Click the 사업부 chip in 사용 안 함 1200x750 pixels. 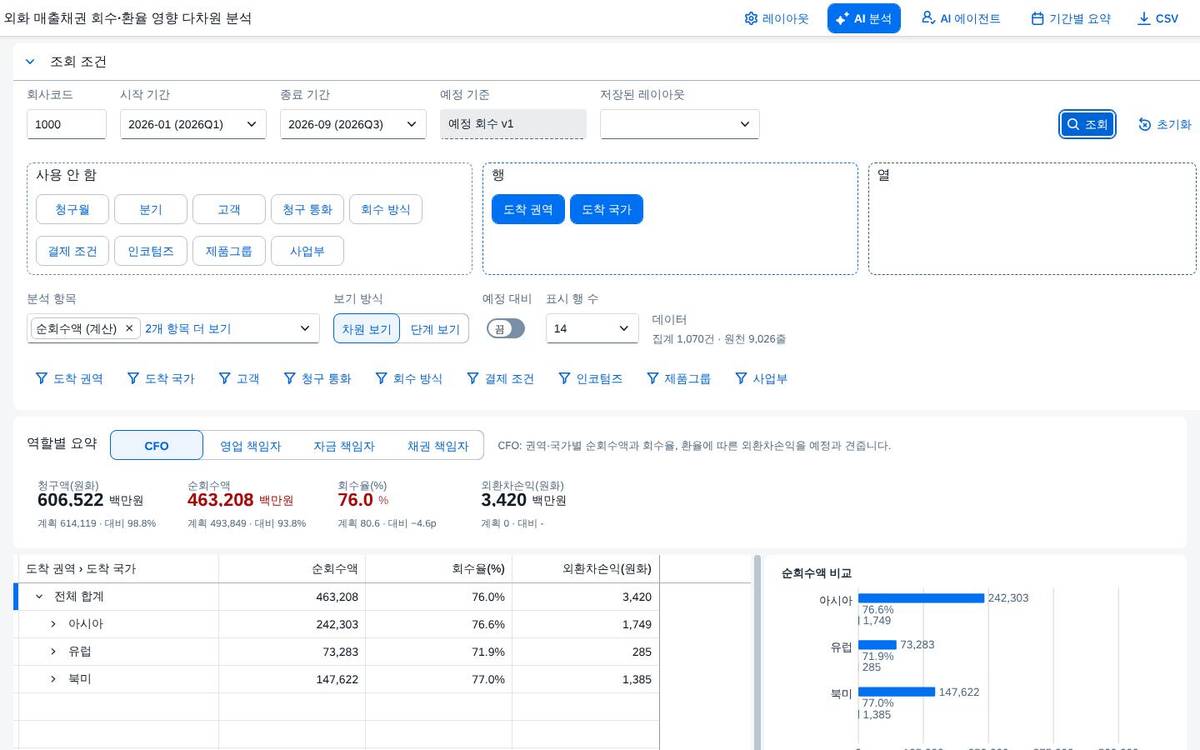tap(308, 251)
